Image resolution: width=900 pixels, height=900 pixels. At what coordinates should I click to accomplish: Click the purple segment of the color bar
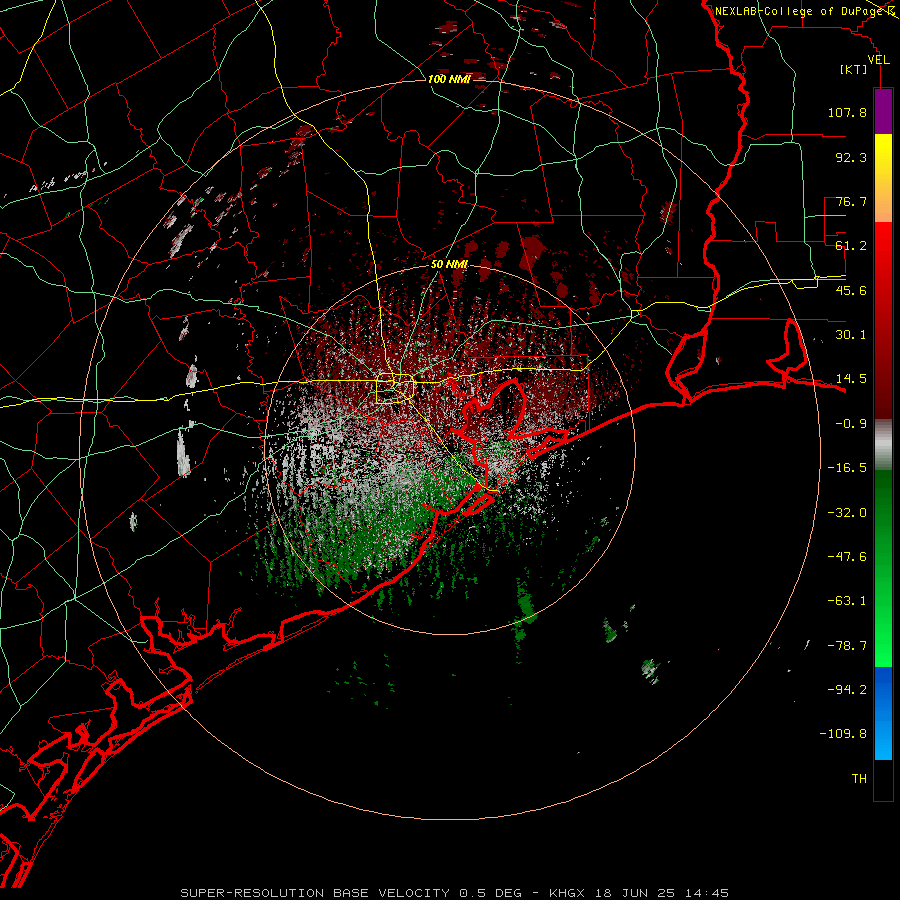[x=883, y=111]
